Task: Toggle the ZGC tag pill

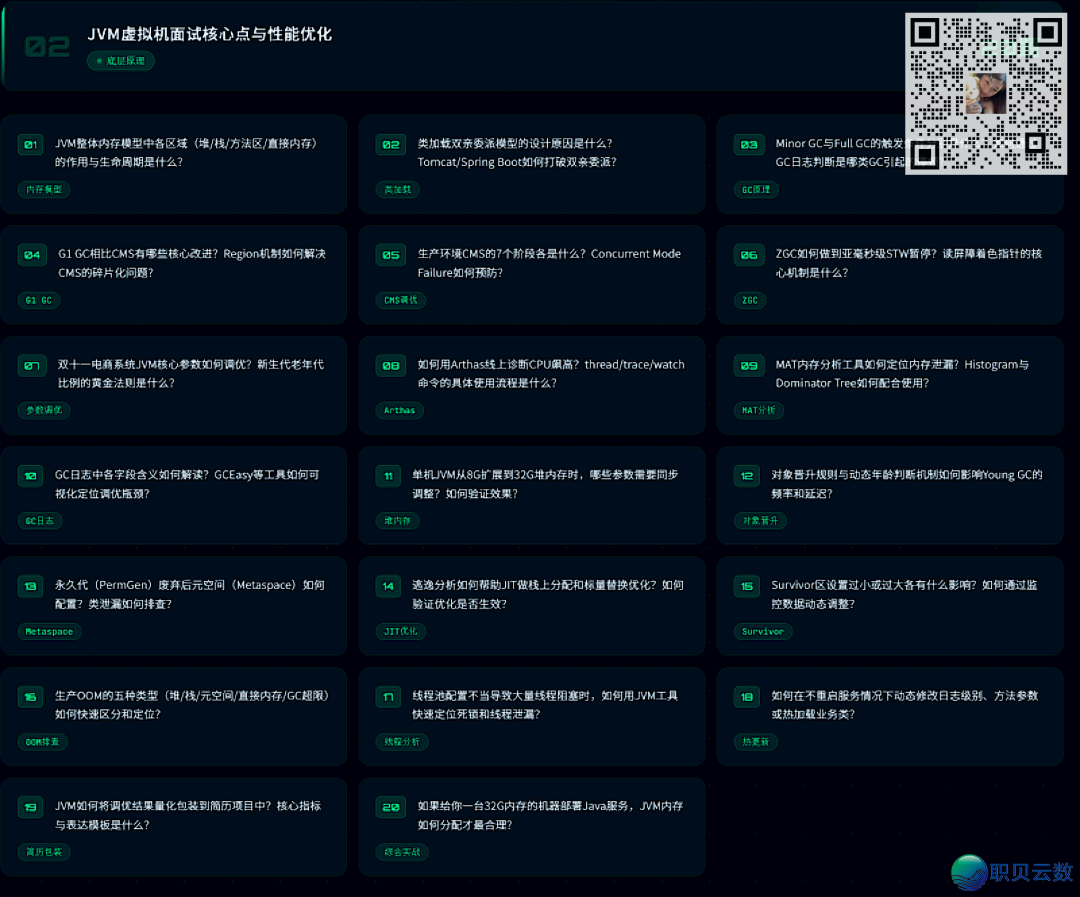Action: 749,300
